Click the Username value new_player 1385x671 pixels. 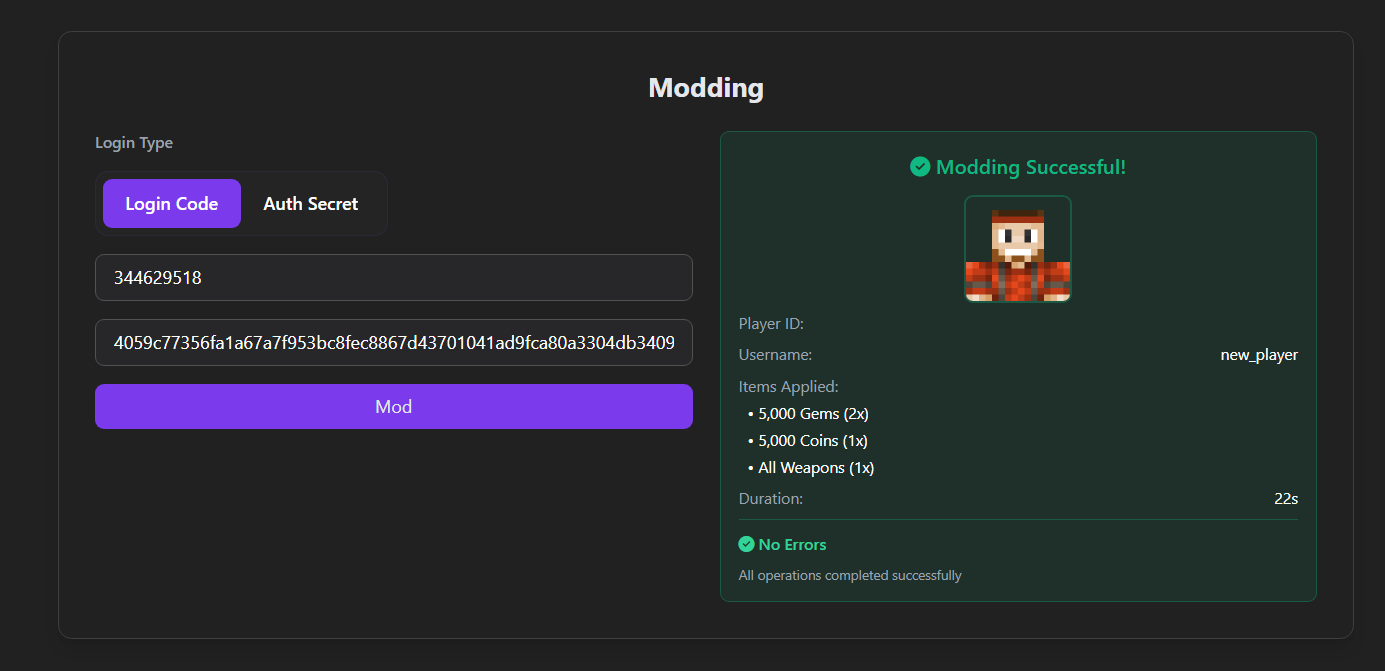coord(1258,354)
